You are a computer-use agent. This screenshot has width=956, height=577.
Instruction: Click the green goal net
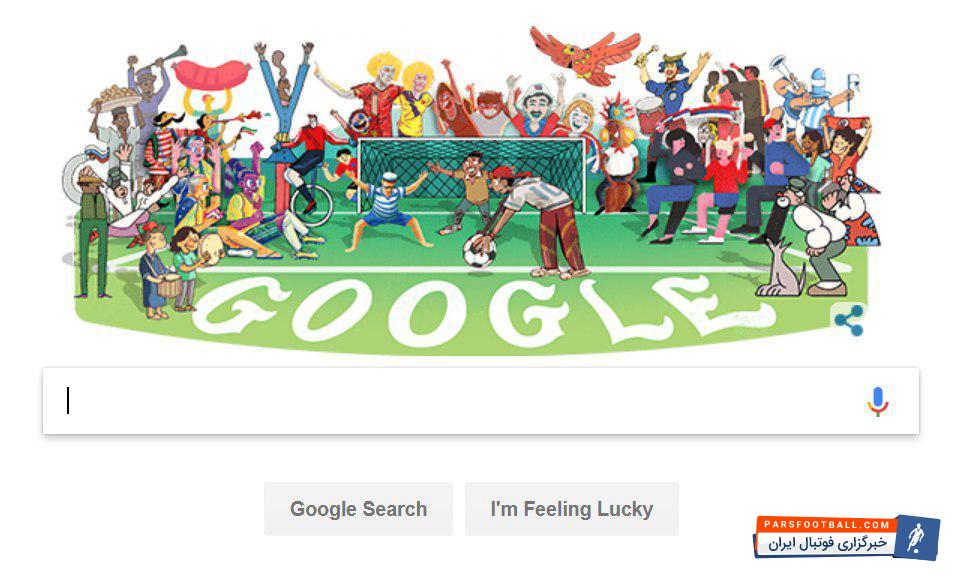(471, 174)
